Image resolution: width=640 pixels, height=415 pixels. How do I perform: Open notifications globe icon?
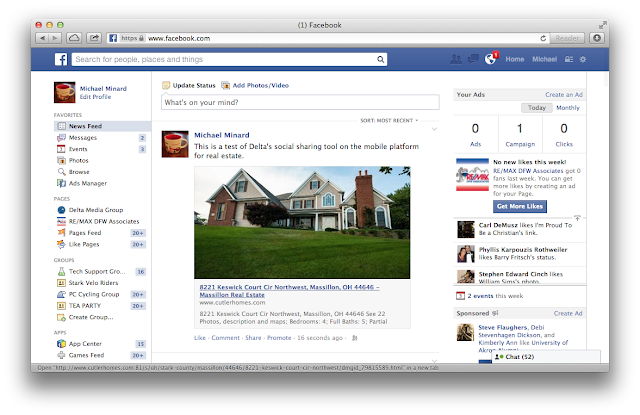click(491, 59)
